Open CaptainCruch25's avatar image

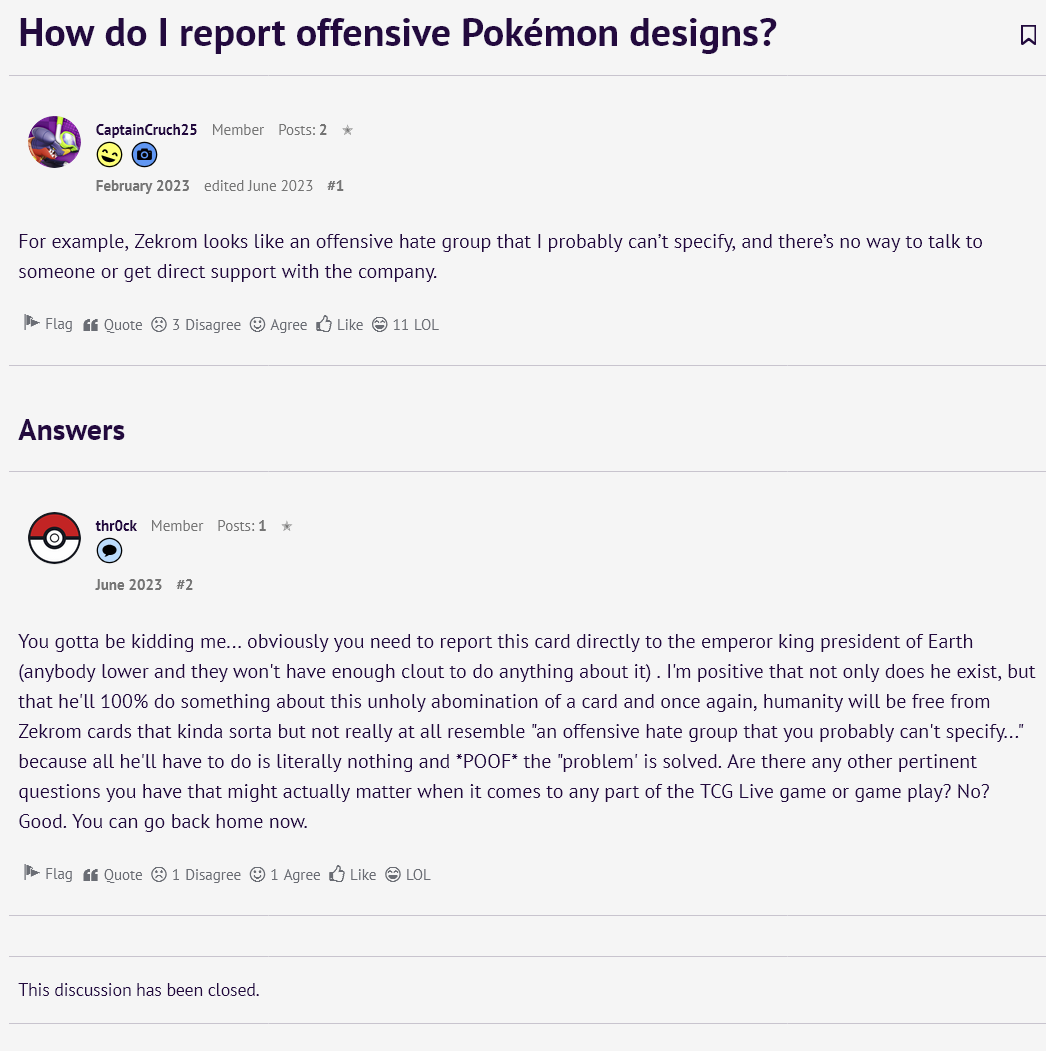(54, 142)
